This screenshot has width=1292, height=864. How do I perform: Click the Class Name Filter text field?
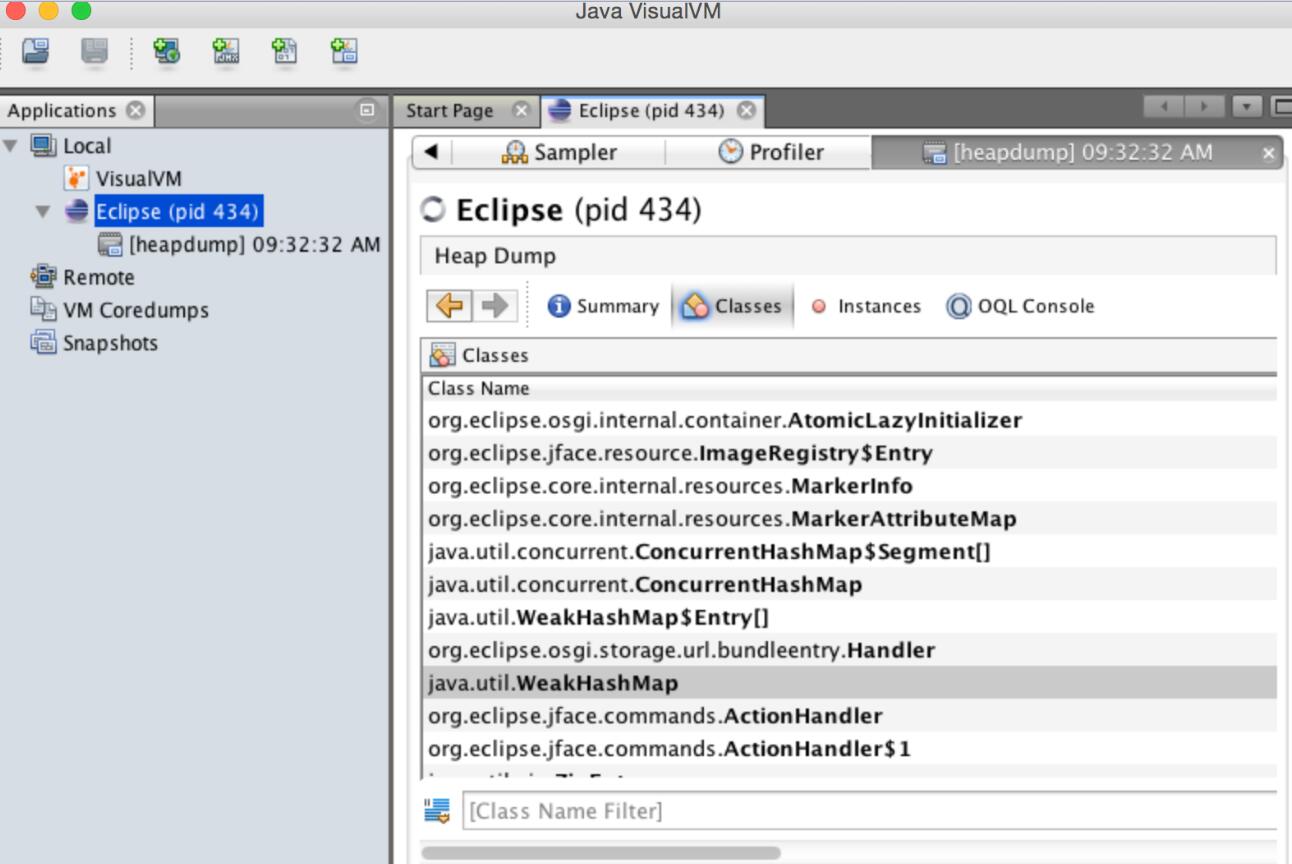coord(868,810)
